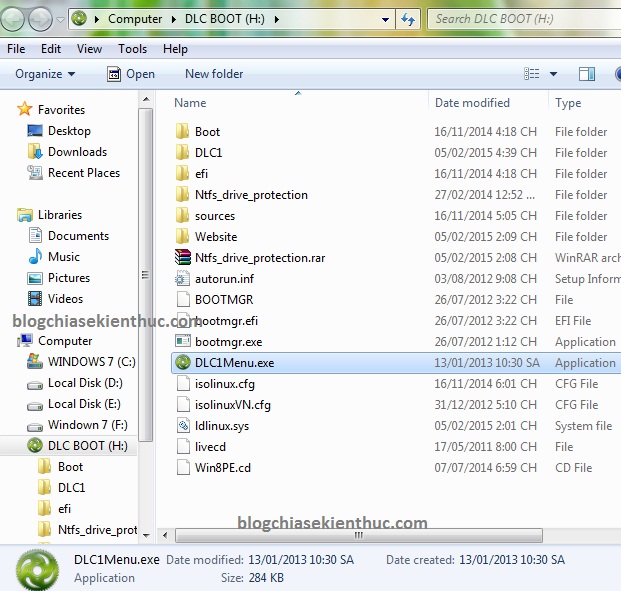Click the Change your view icon
The height and width of the screenshot is (591, 621).
531,74
